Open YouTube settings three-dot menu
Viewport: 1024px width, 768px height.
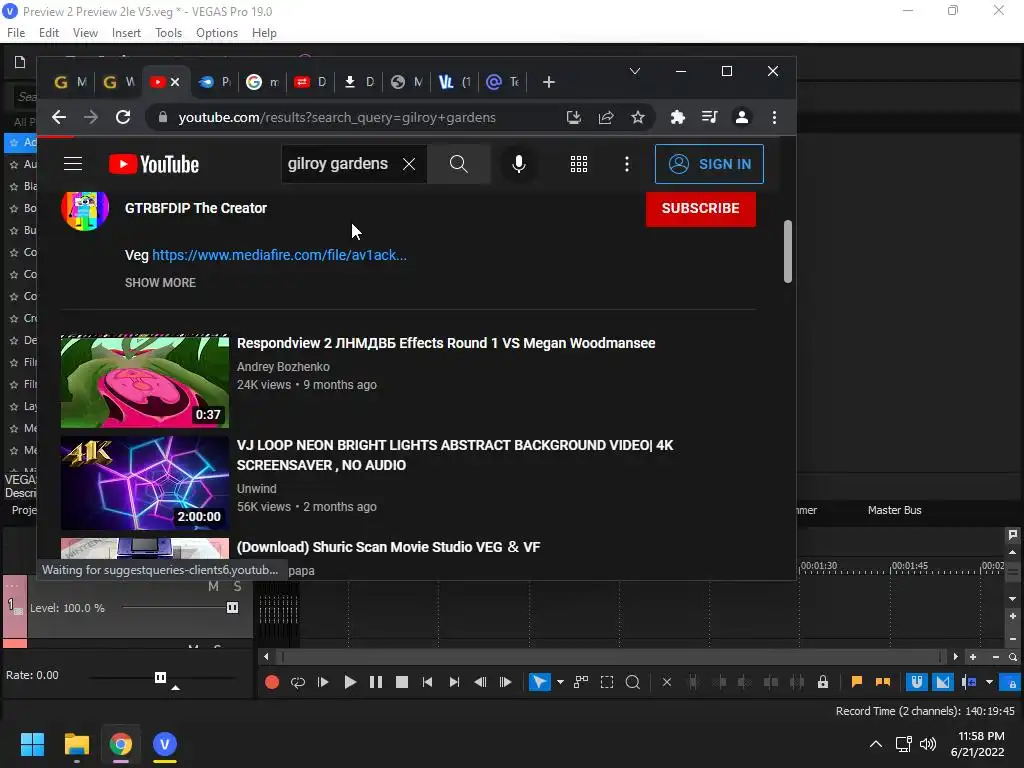tap(627, 164)
